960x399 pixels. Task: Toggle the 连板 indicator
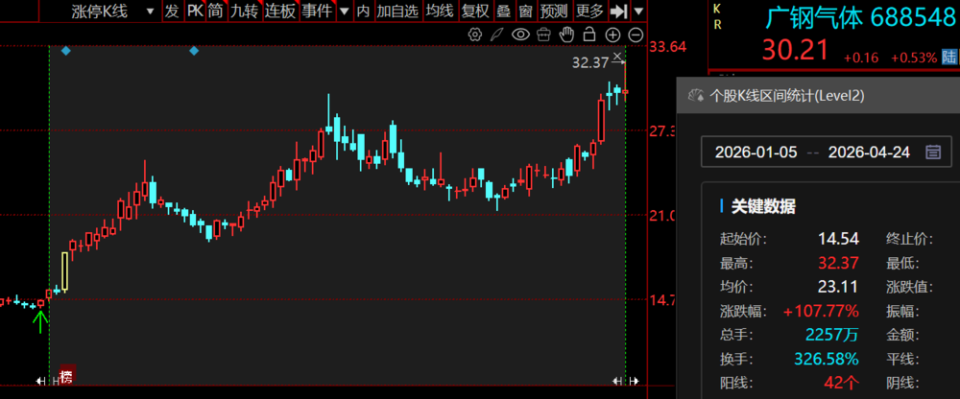pyautogui.click(x=280, y=10)
